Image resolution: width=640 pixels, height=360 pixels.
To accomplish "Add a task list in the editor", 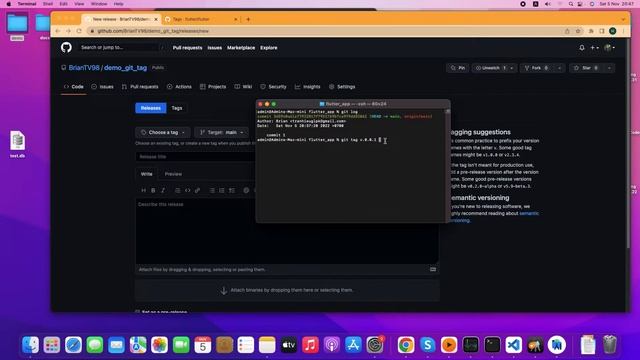I will tap(232, 190).
